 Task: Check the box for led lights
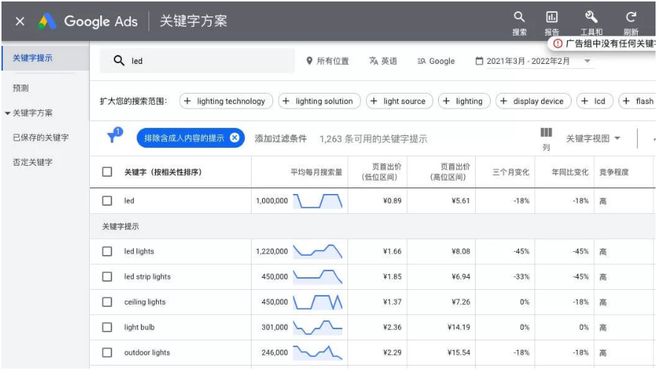pyautogui.click(x=107, y=251)
